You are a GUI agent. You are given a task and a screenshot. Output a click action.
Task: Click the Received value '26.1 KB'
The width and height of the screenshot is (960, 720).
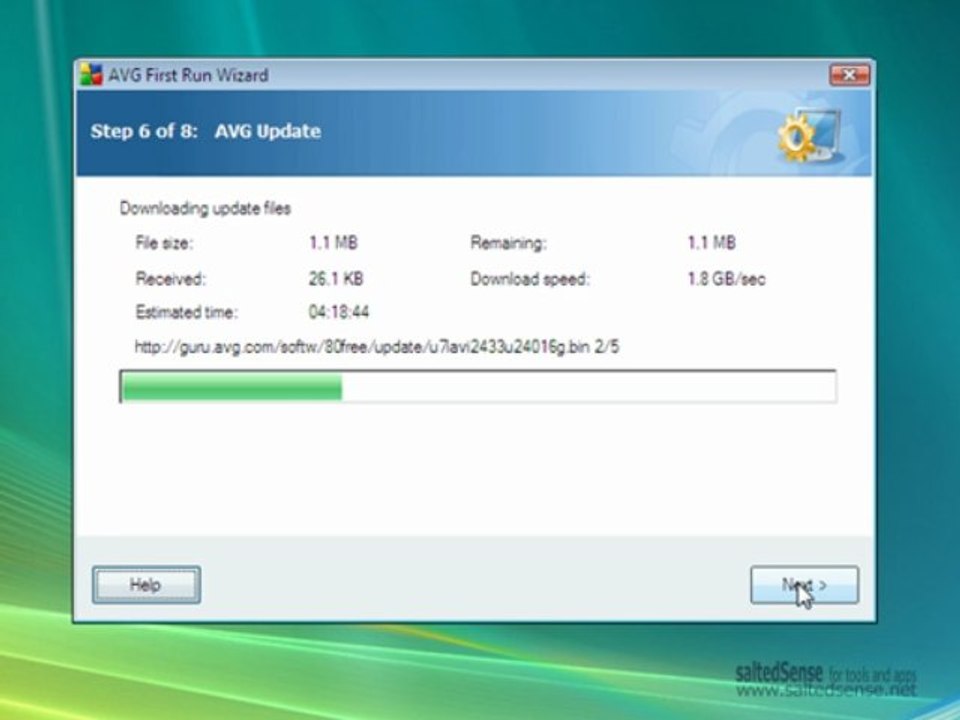336,279
